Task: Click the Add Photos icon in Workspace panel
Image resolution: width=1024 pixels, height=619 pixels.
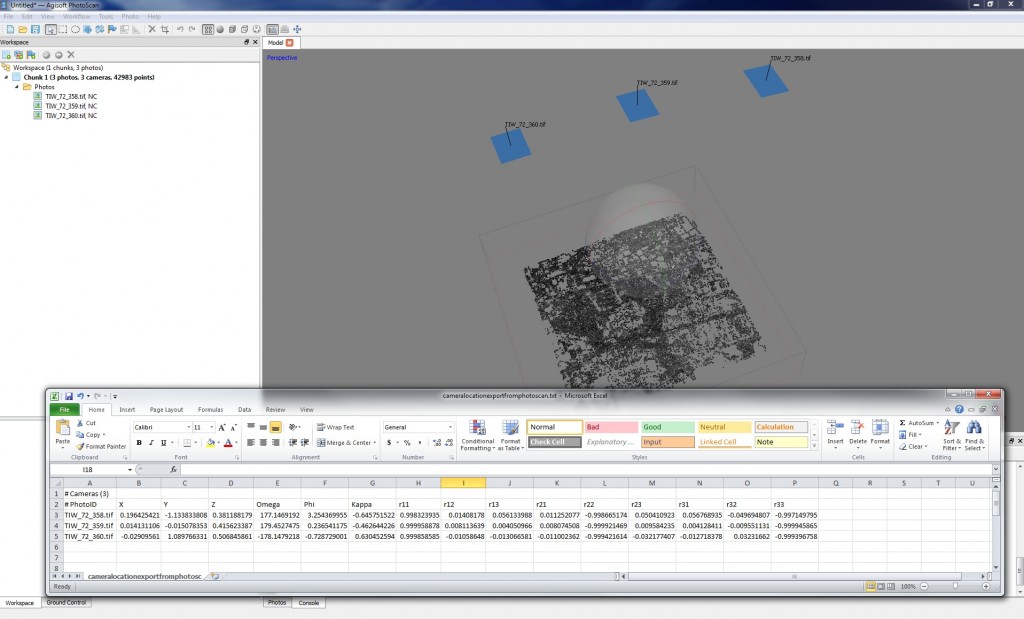Action: coord(19,55)
